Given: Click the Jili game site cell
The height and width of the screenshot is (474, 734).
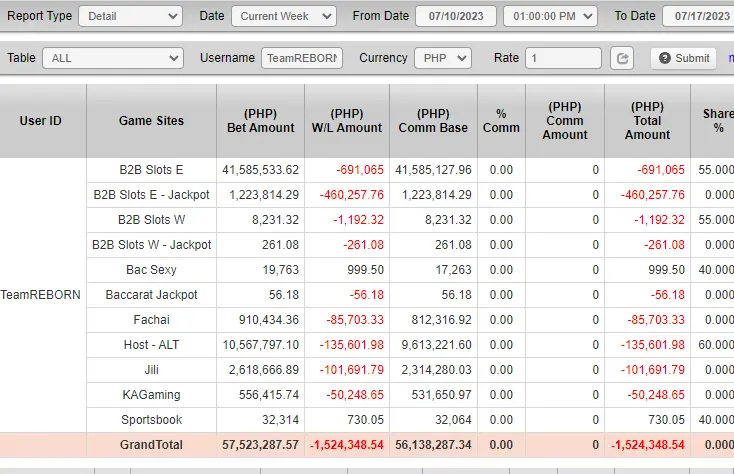Looking at the screenshot, I should click(x=151, y=370).
